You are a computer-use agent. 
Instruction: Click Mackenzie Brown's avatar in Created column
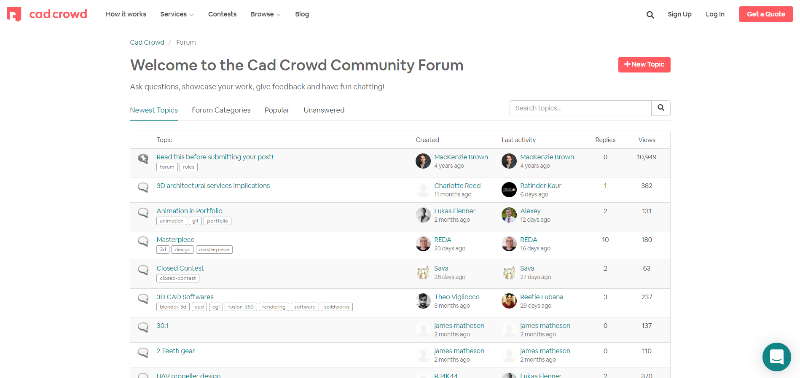tap(423, 161)
